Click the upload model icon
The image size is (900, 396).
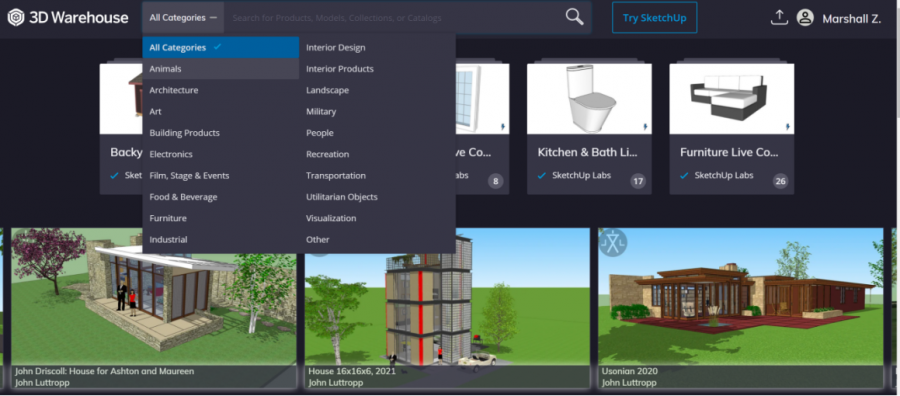[778, 18]
